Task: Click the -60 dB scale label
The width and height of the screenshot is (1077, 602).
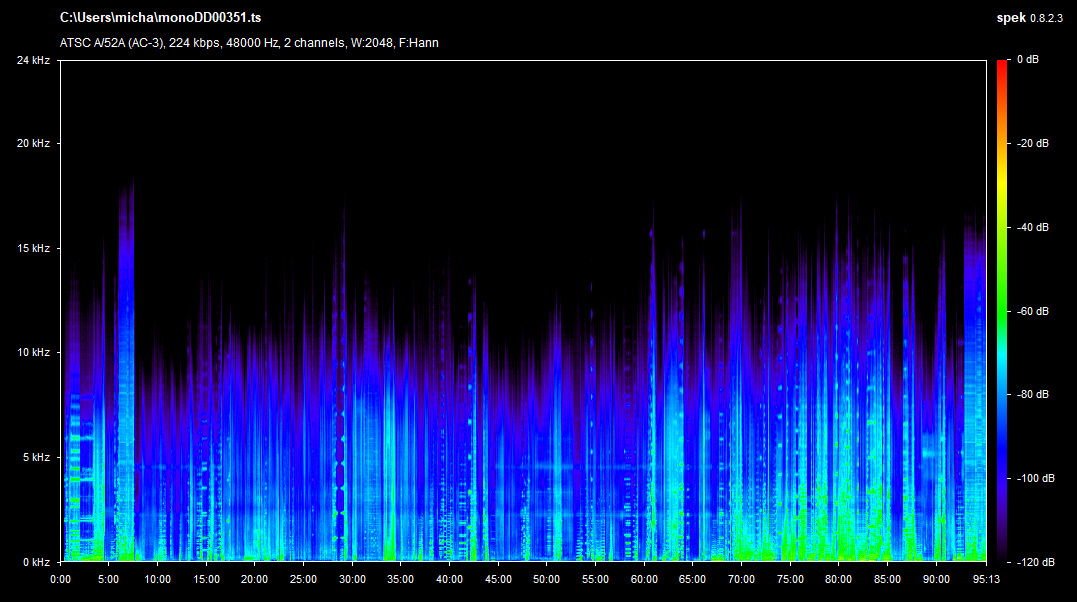Action: pyautogui.click(x=1032, y=311)
